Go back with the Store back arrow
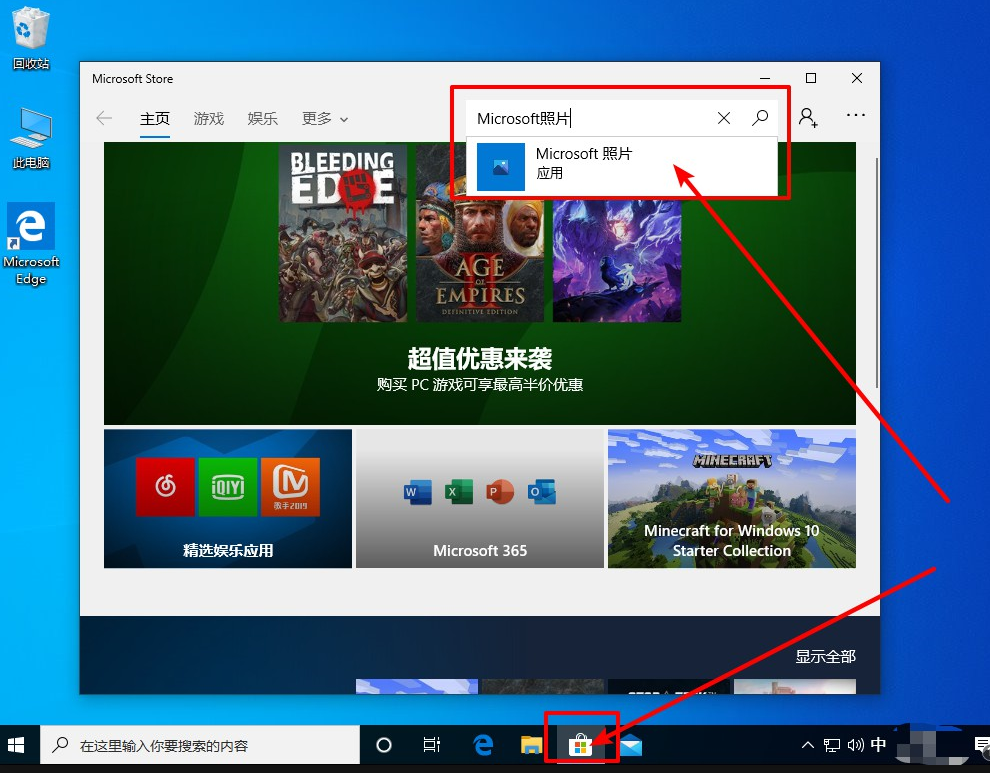 (x=104, y=118)
